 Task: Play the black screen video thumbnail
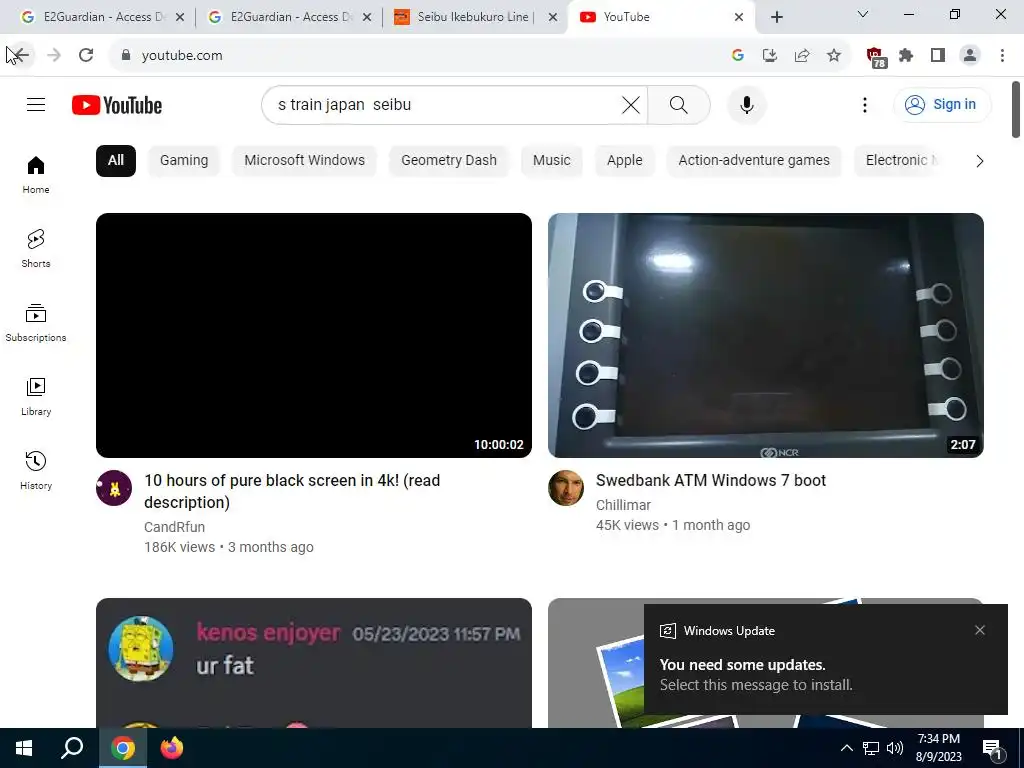coord(313,335)
